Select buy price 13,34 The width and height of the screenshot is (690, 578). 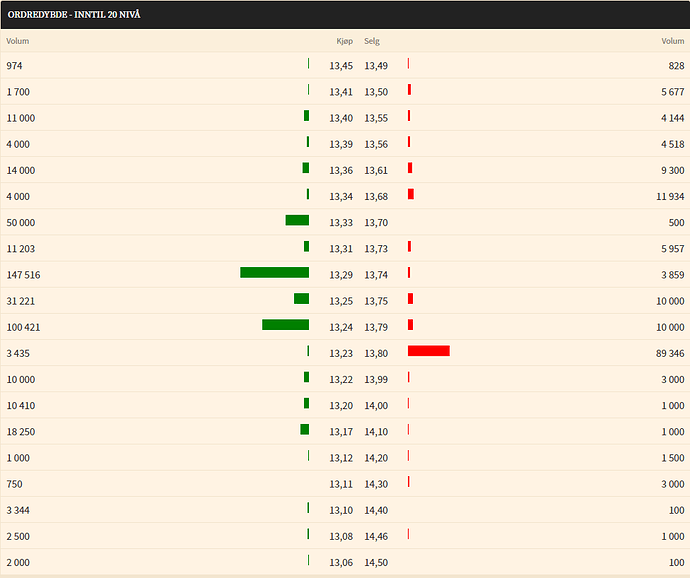(x=341, y=196)
